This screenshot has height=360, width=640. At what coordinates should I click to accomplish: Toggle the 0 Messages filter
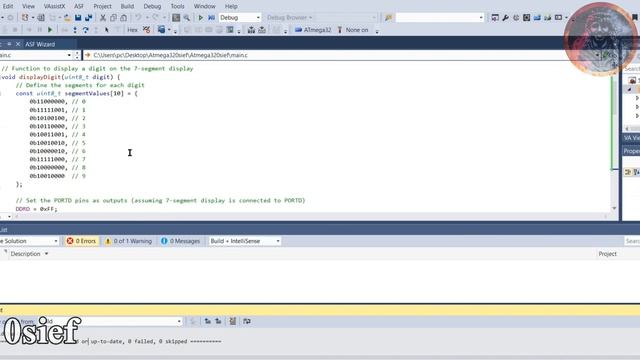180,241
